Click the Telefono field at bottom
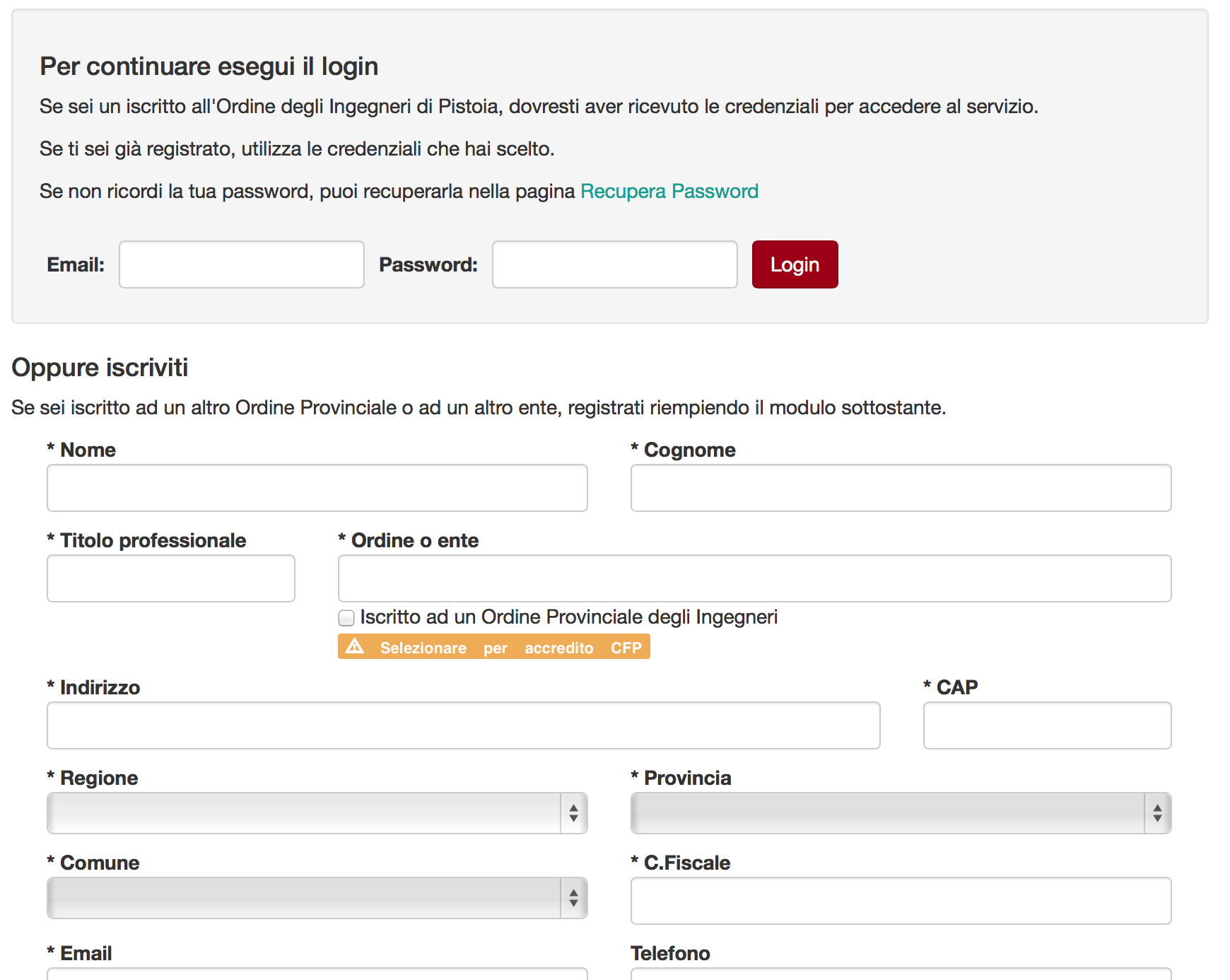This screenshot has width=1230, height=980. 901,974
